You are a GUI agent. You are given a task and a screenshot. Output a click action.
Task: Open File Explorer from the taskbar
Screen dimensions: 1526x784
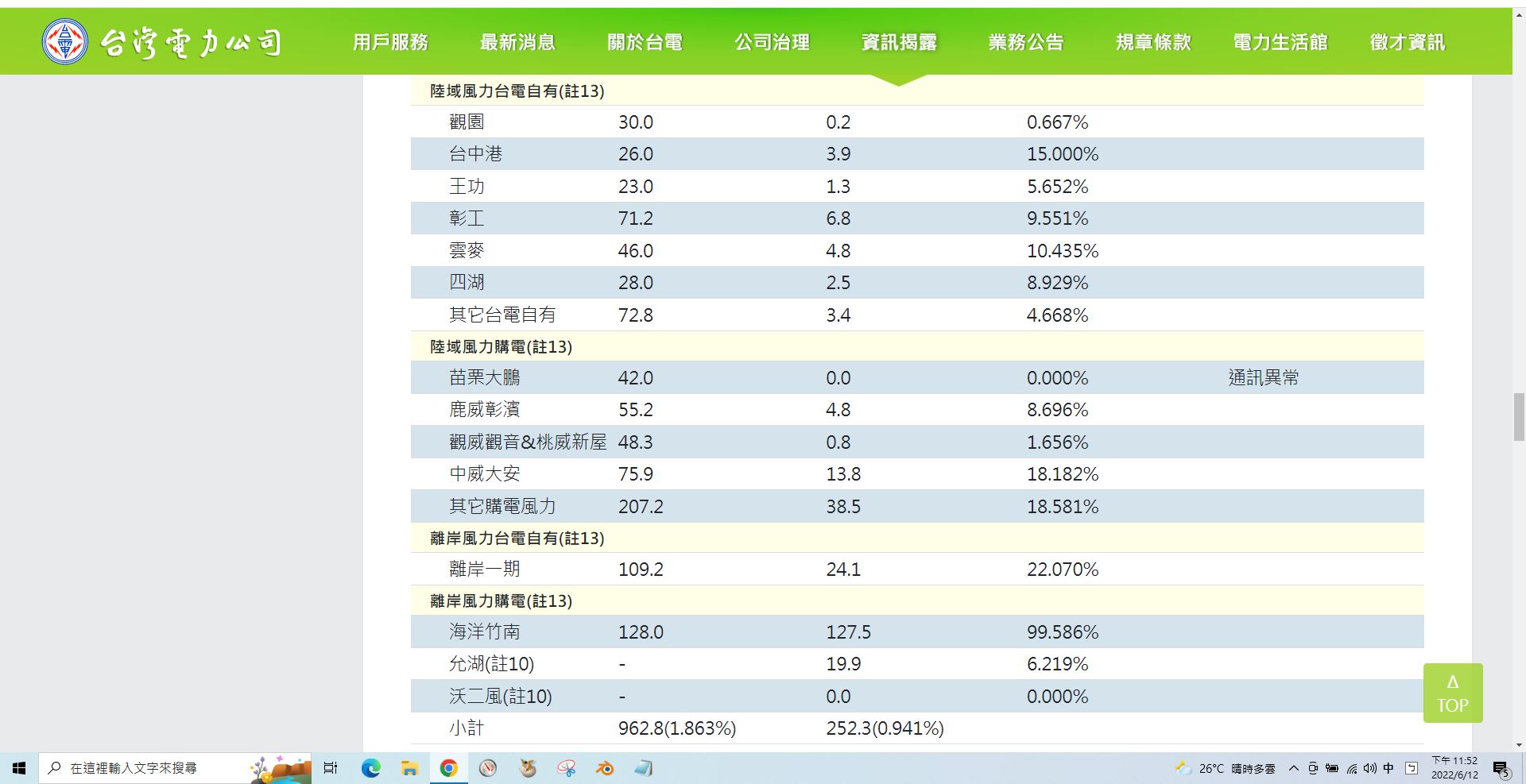coord(409,768)
